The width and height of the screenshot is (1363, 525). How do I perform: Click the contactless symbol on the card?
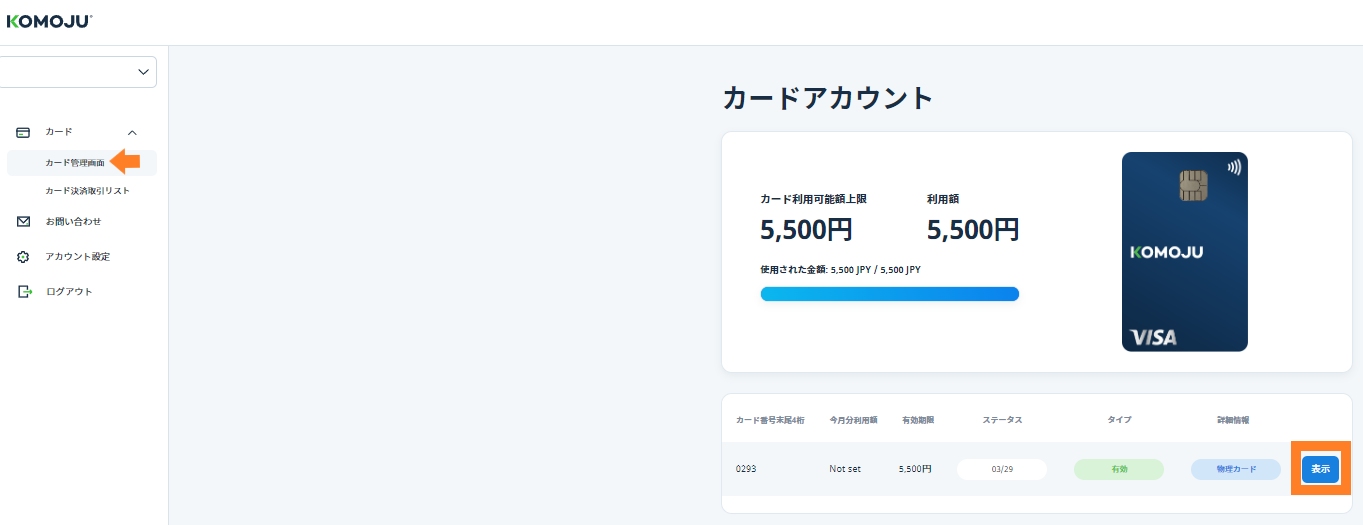click(x=1234, y=168)
